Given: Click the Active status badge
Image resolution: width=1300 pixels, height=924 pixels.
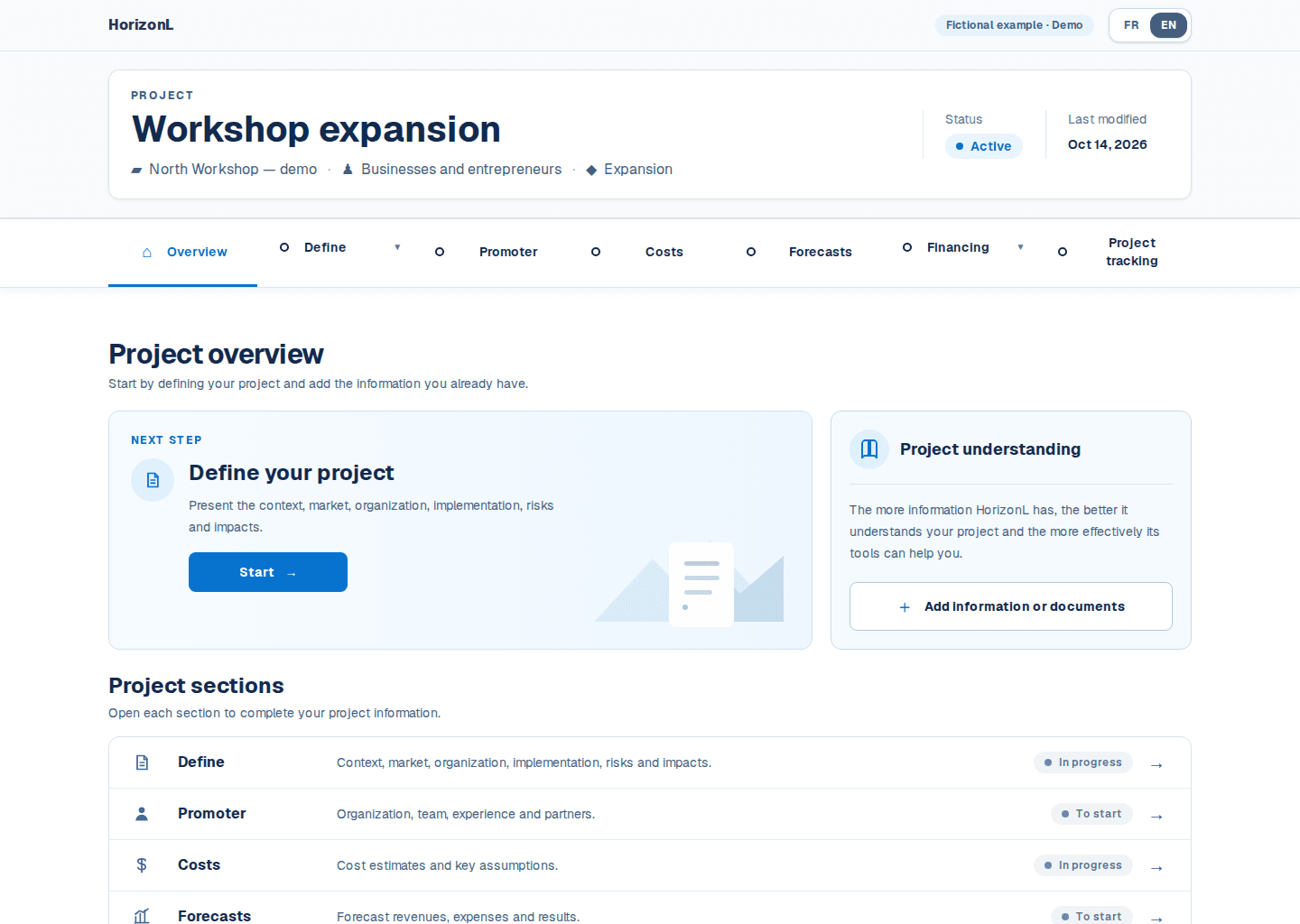Looking at the screenshot, I should pos(984,146).
